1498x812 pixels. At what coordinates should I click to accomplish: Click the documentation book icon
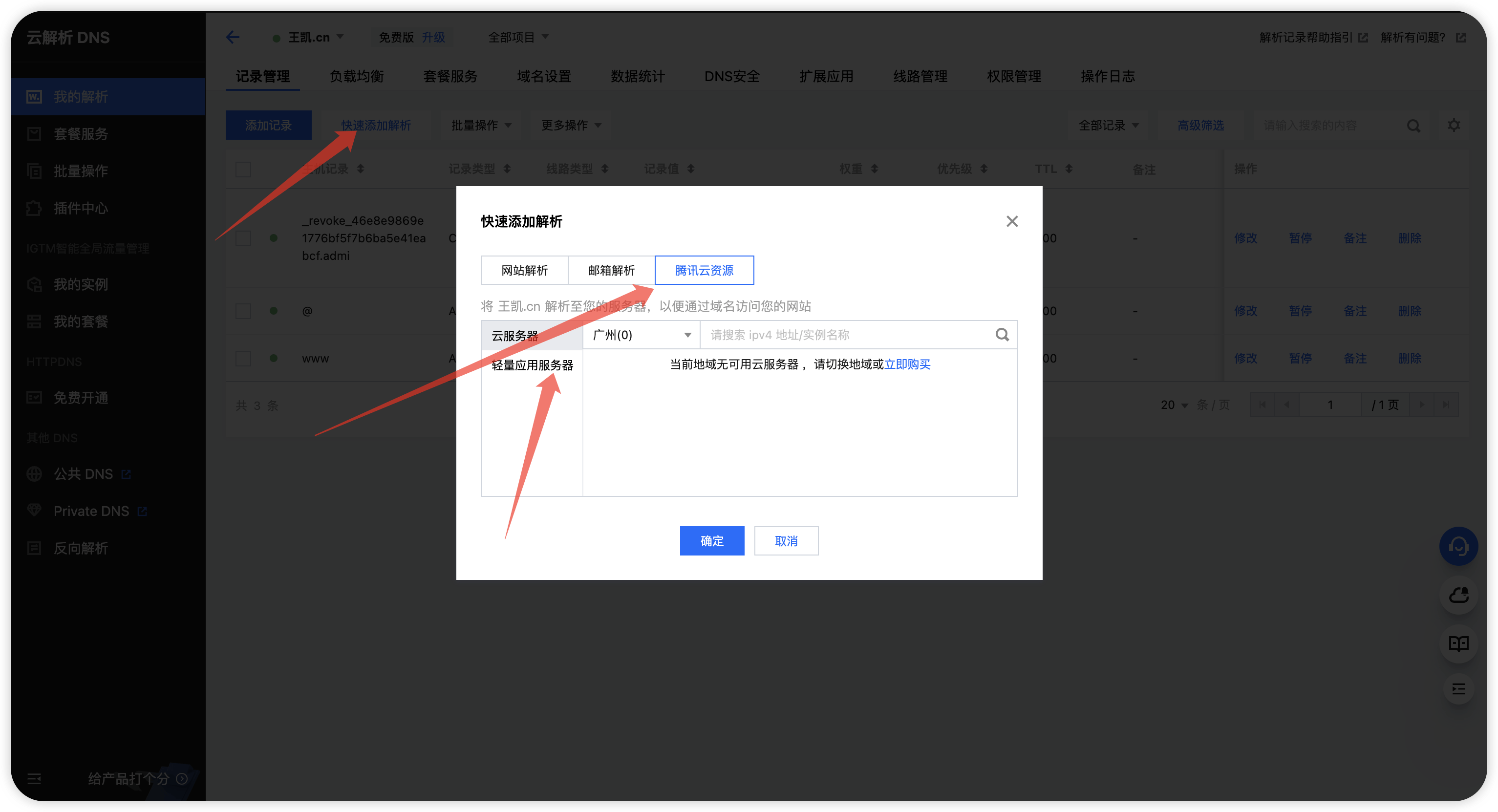(x=1458, y=643)
